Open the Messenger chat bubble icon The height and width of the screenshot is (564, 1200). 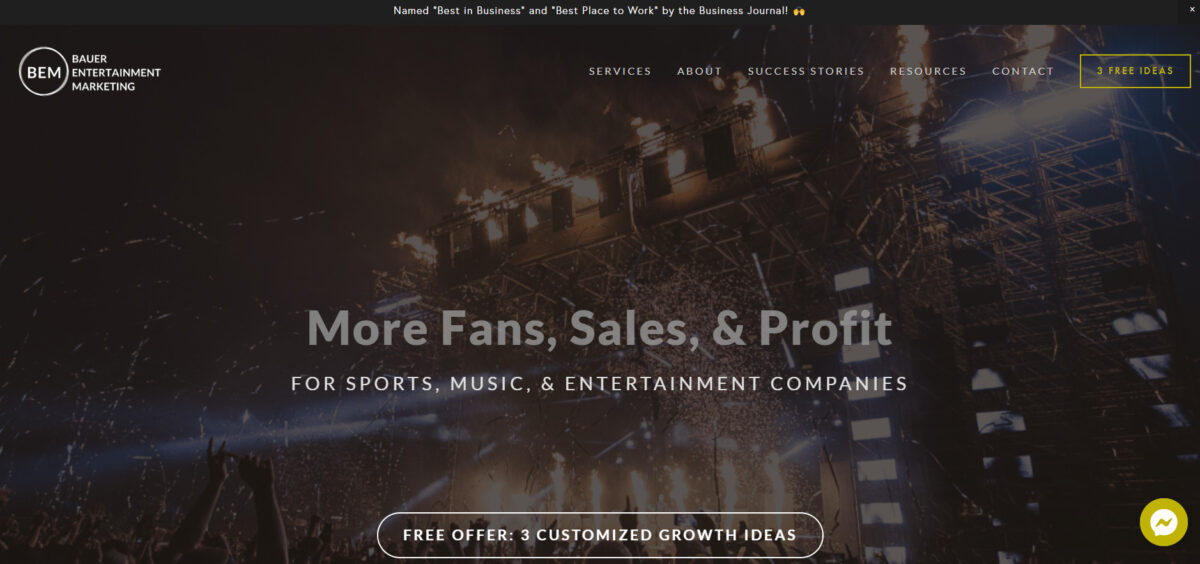pos(1164,522)
